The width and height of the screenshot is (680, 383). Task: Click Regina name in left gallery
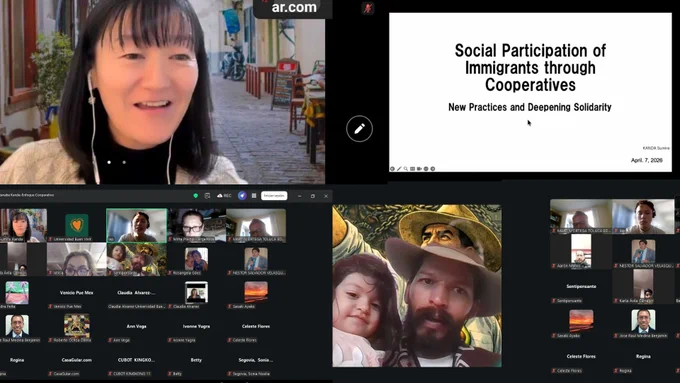pos(17,360)
